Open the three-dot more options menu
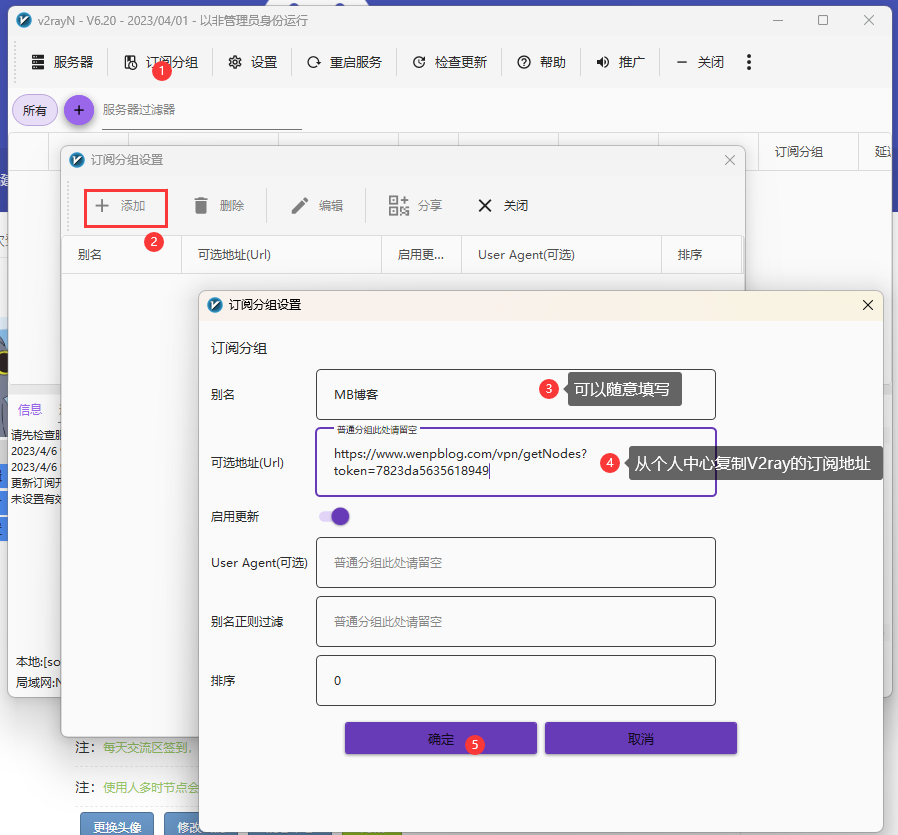The image size is (898, 835). pos(749,62)
